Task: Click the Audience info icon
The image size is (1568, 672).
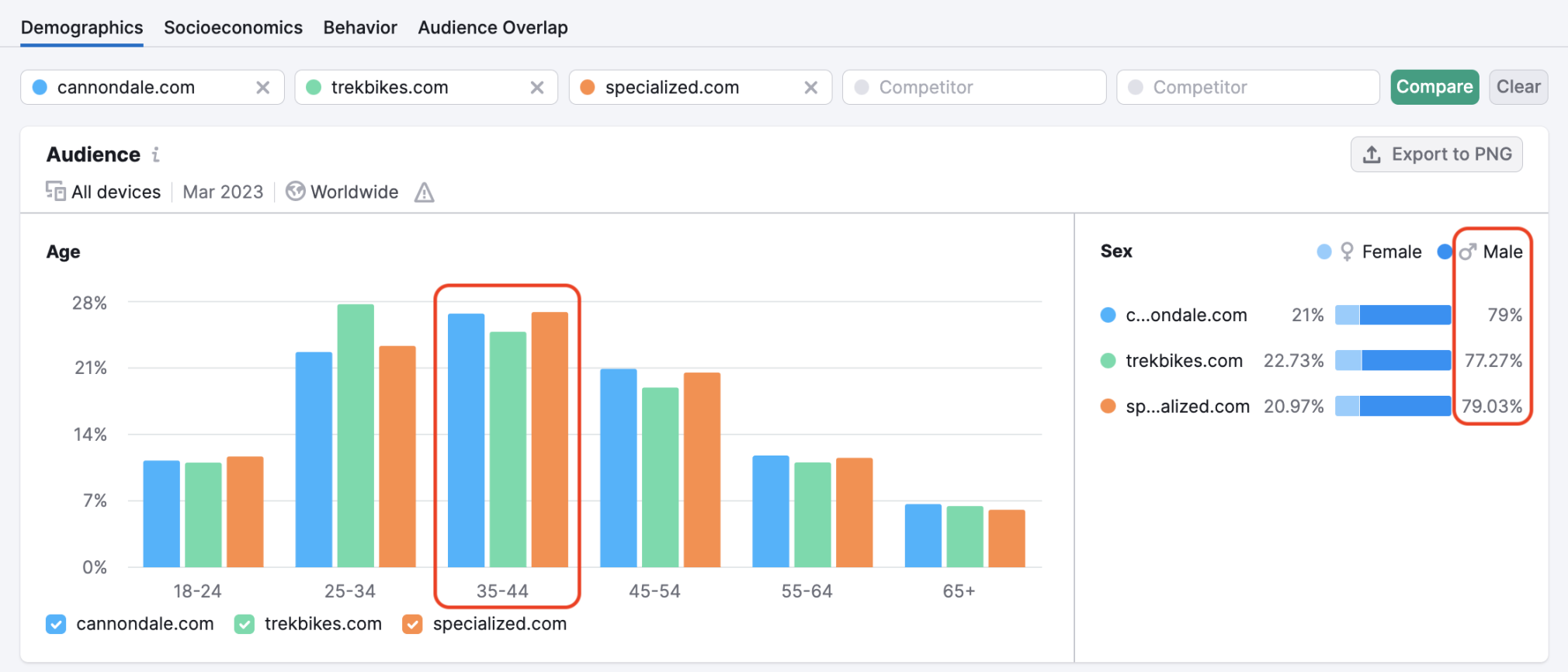Action: (x=156, y=155)
